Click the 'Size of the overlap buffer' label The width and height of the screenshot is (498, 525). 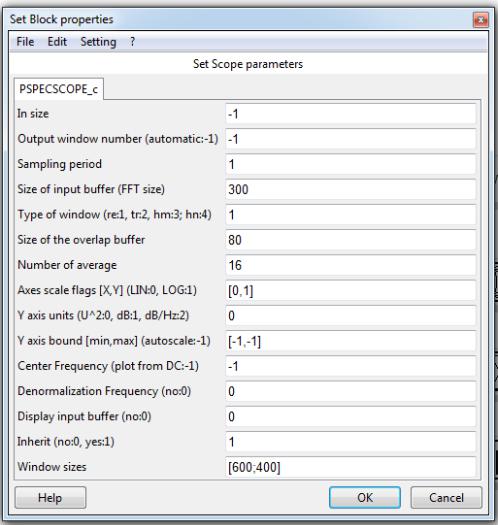81,240
